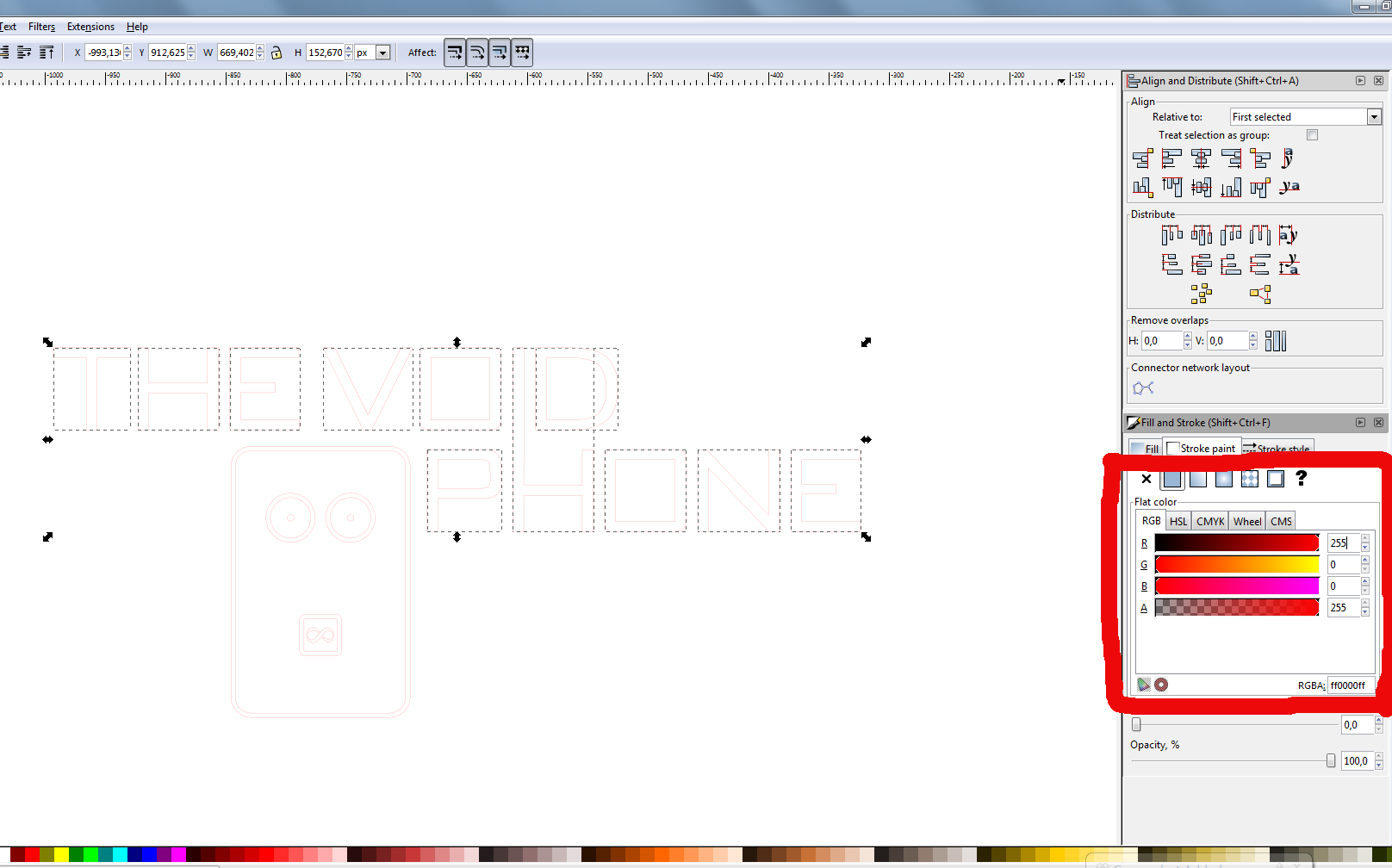Toggle width/height ratio lock
The width and height of the screenshot is (1392, 868).
[x=277, y=53]
